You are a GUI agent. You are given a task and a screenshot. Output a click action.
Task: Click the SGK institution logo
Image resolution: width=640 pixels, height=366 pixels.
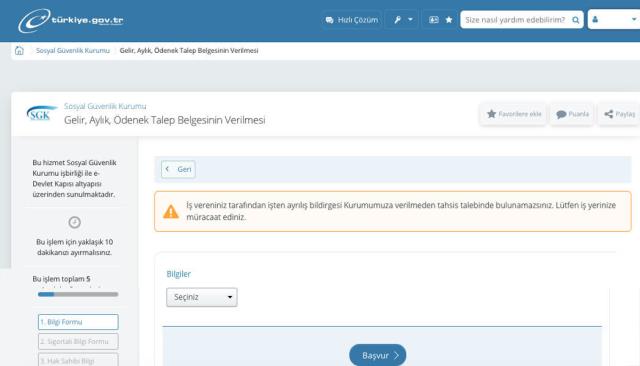(x=41, y=113)
